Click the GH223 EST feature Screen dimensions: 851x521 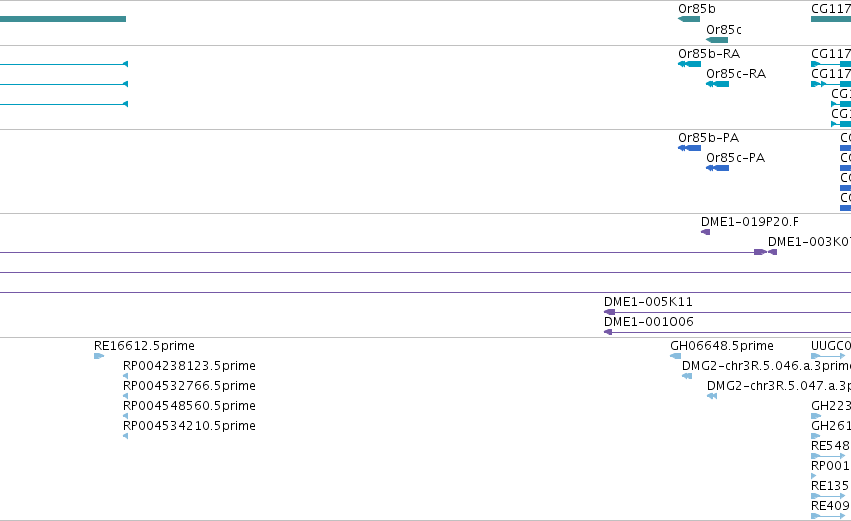[816, 416]
